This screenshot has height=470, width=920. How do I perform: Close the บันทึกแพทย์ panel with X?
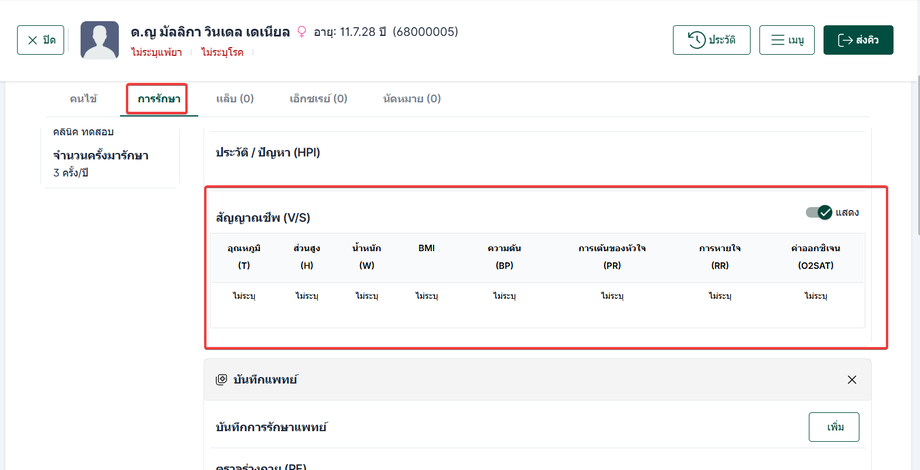click(852, 380)
